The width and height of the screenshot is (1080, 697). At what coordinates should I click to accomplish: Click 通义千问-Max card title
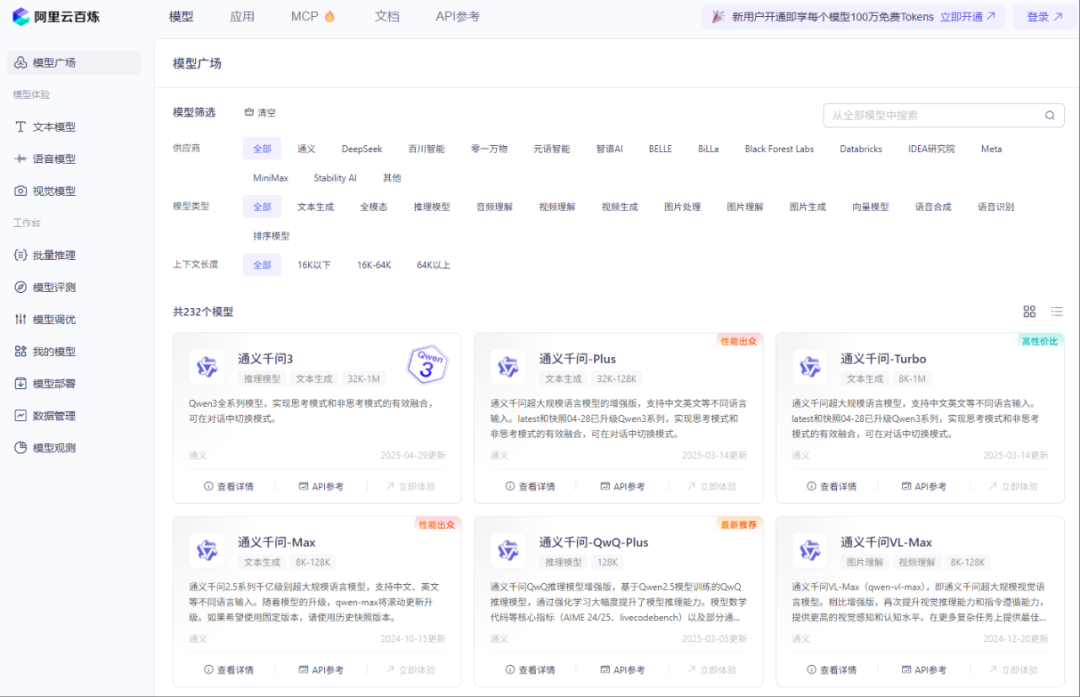click(x=276, y=542)
